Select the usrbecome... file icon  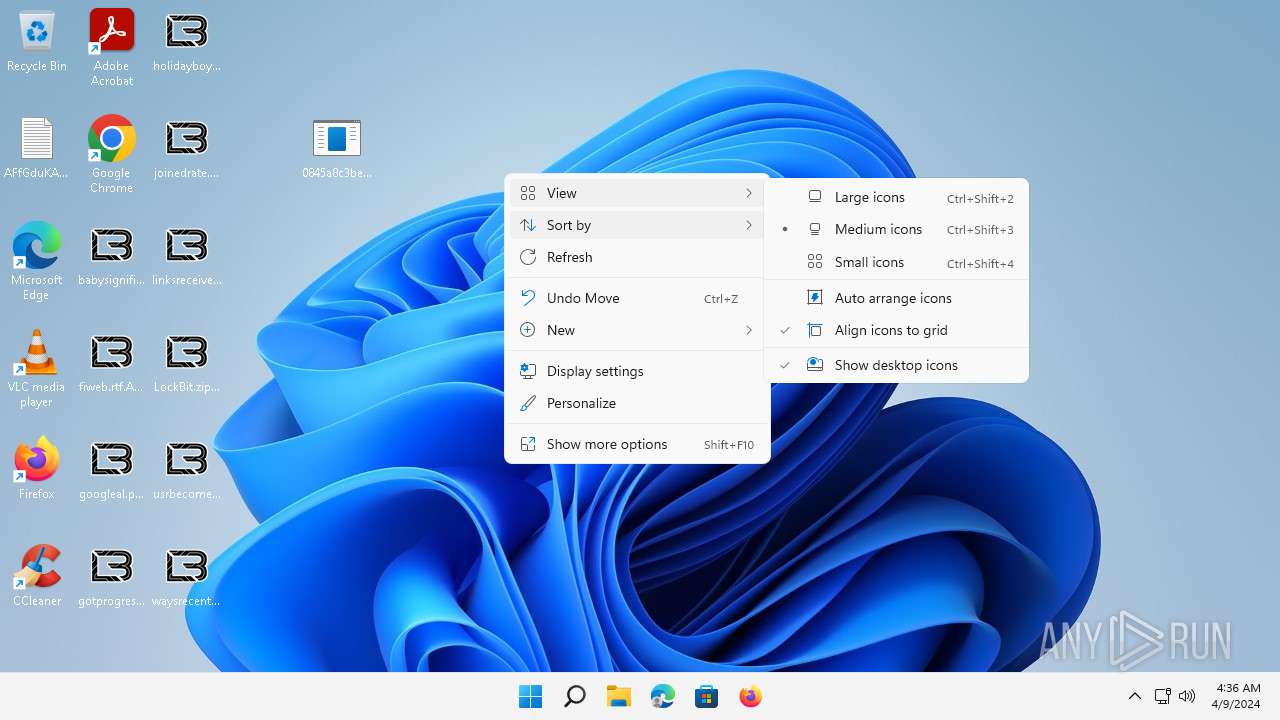187,470
